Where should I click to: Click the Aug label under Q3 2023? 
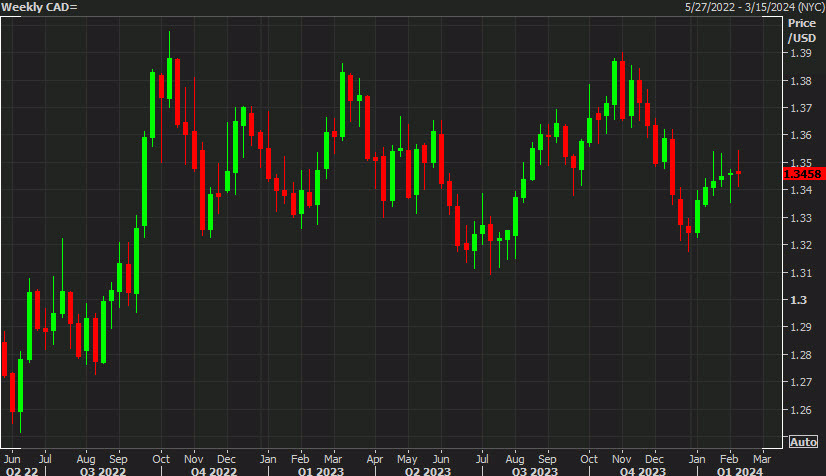(x=515, y=459)
